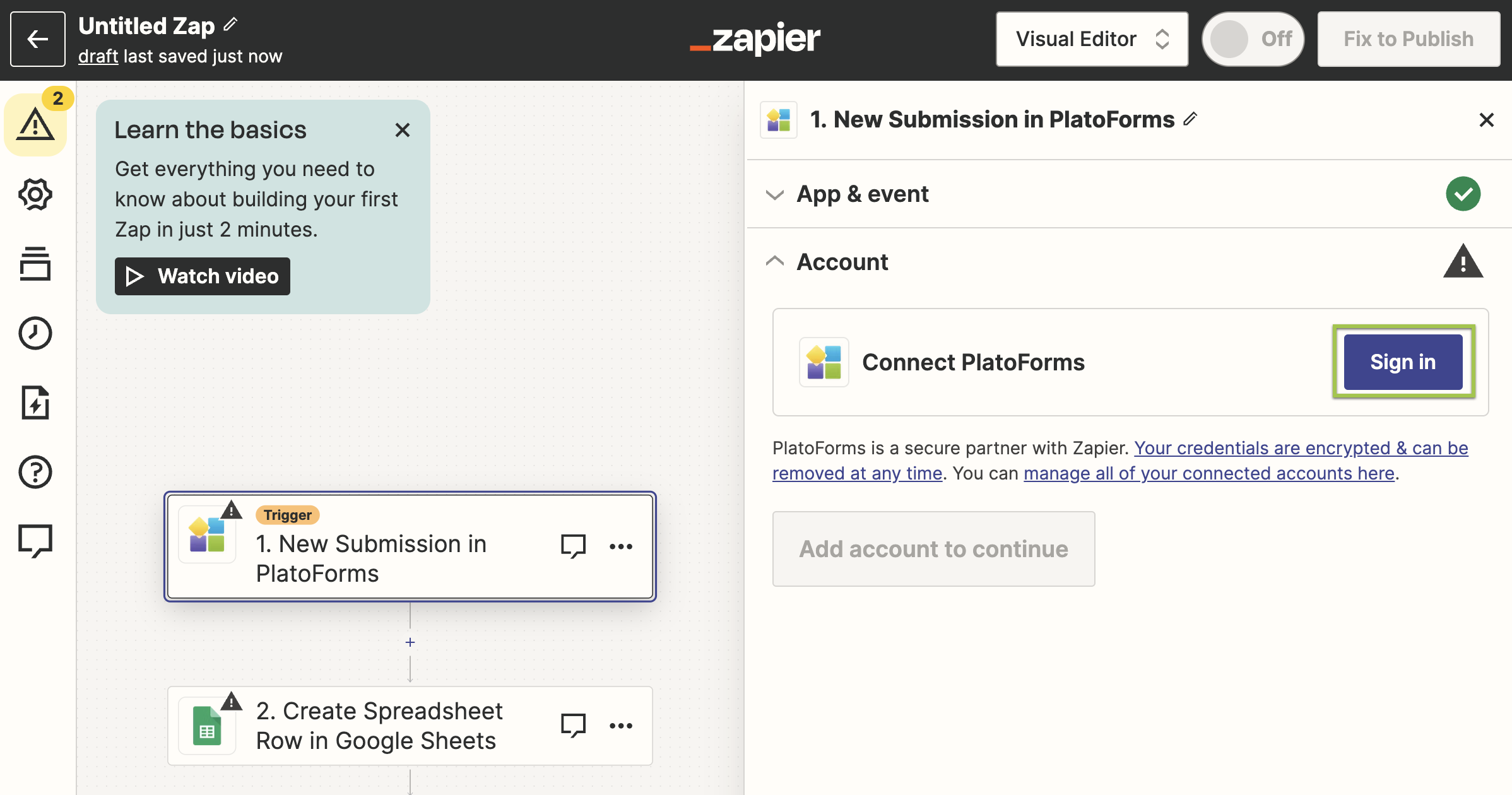Screen dimensions: 1512x795
Task: Edit the Untitled Zap name pencil
Action: (x=231, y=25)
